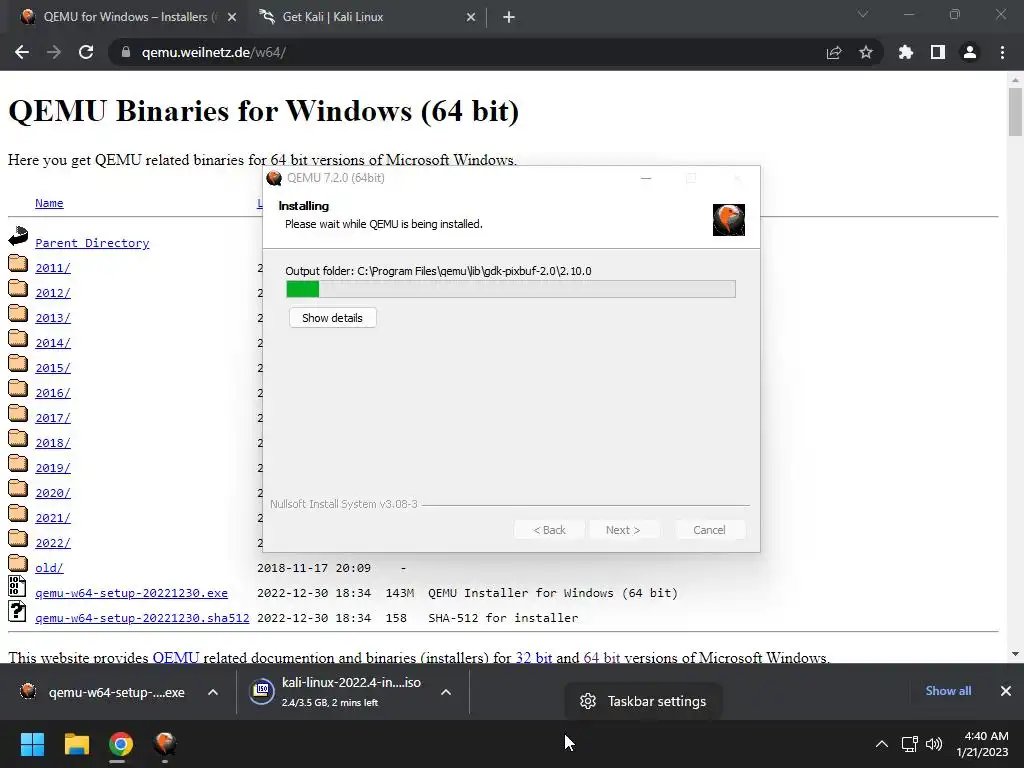This screenshot has width=1024, height=768.
Task: Expand options for kali-linux iso download
Action: pos(446,692)
